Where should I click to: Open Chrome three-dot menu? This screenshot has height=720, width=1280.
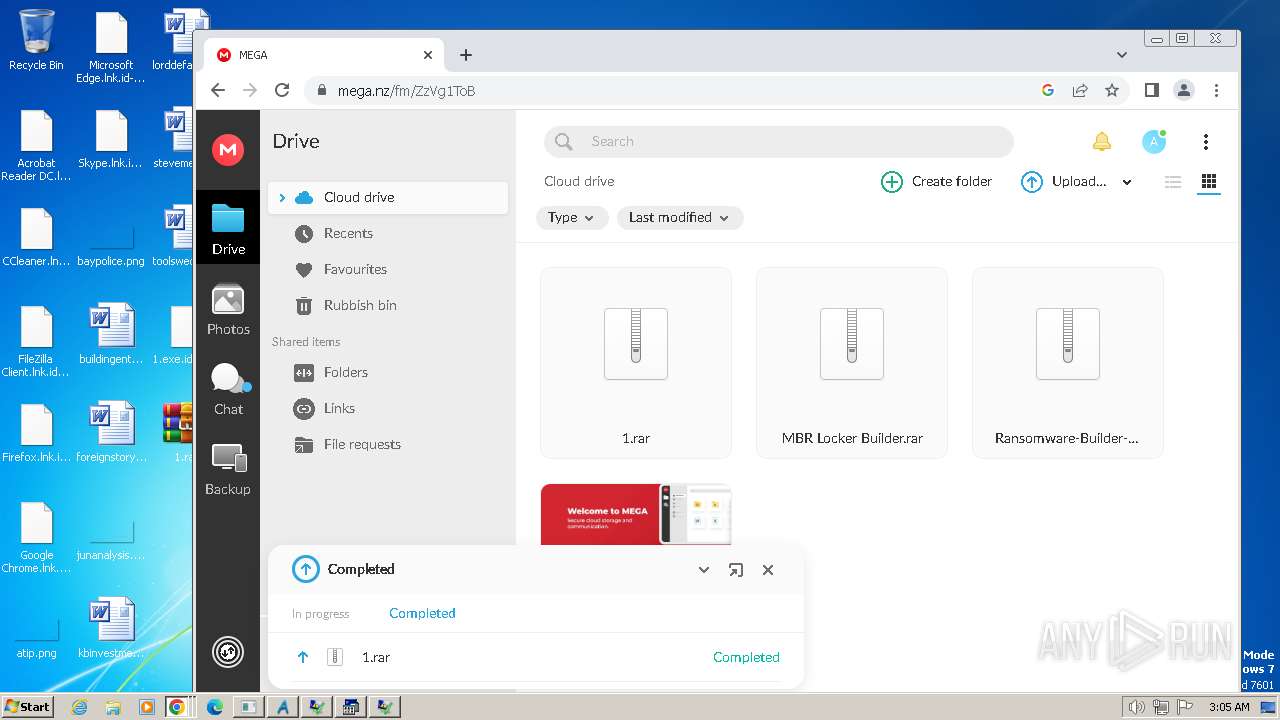[1216, 90]
